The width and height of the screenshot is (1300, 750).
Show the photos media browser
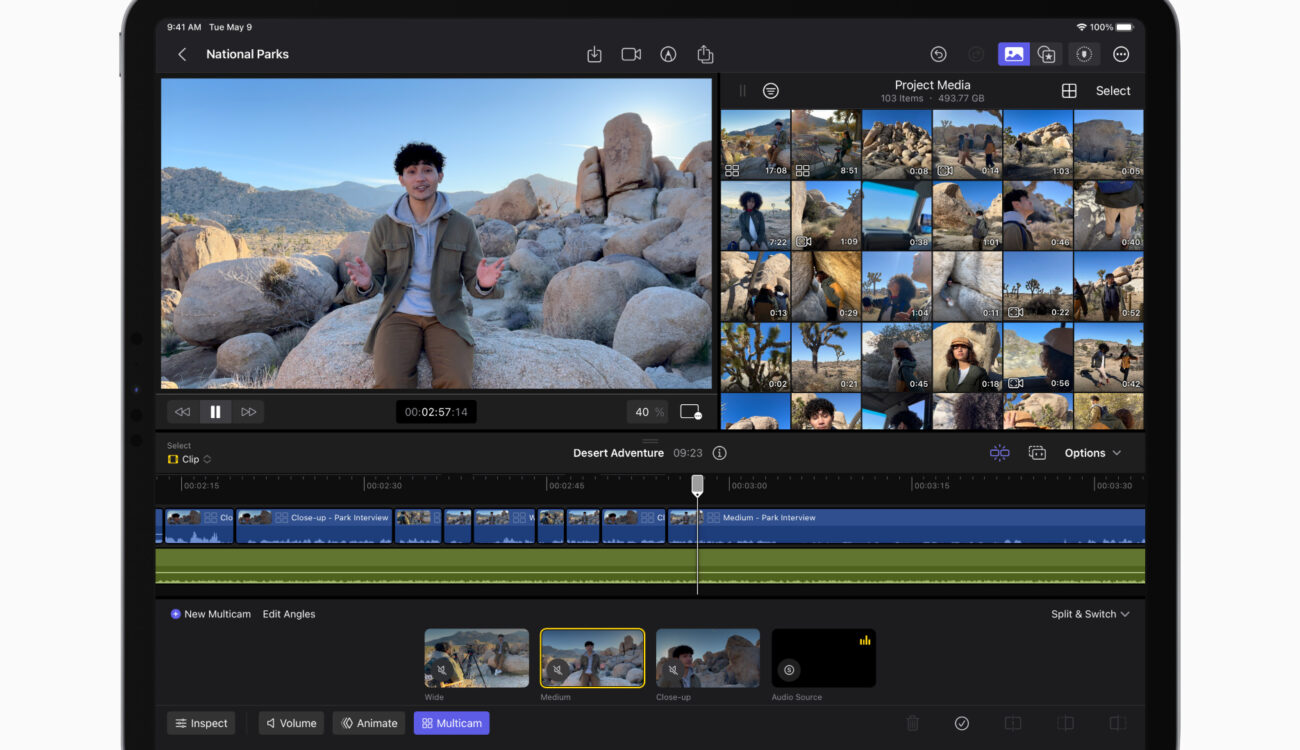tap(1014, 55)
